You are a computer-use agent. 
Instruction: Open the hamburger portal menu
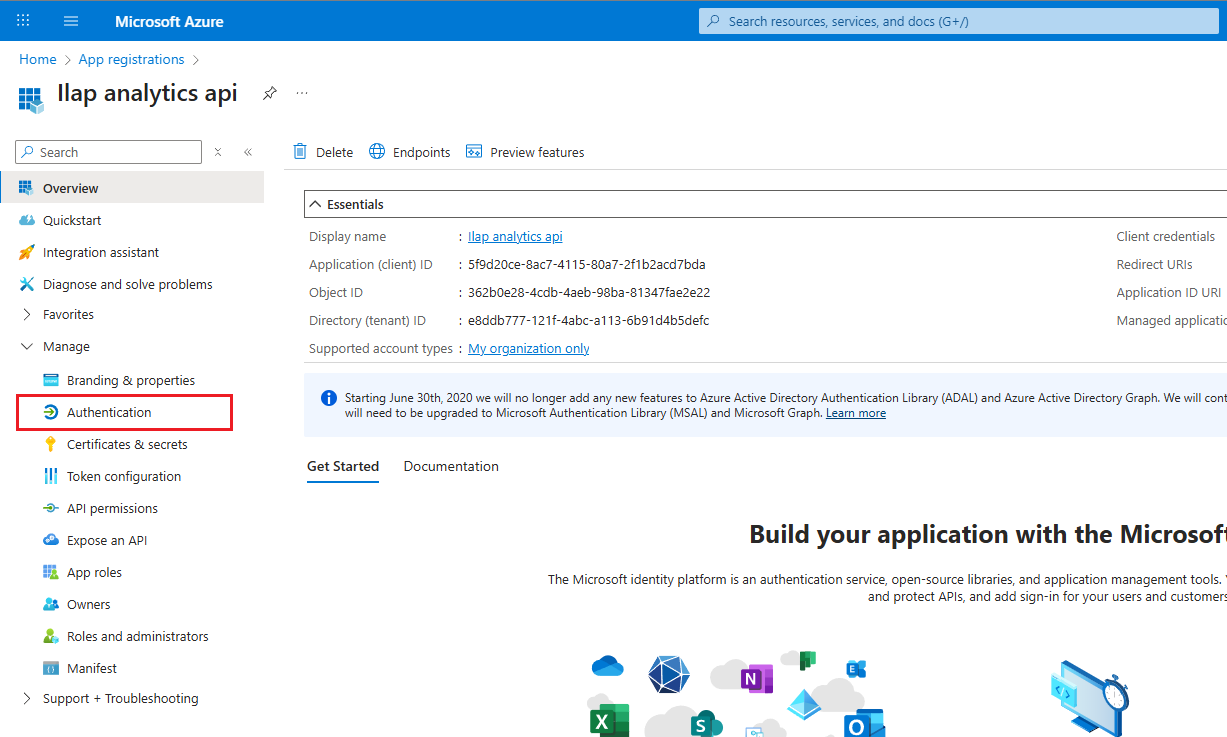pyautogui.click(x=70, y=20)
